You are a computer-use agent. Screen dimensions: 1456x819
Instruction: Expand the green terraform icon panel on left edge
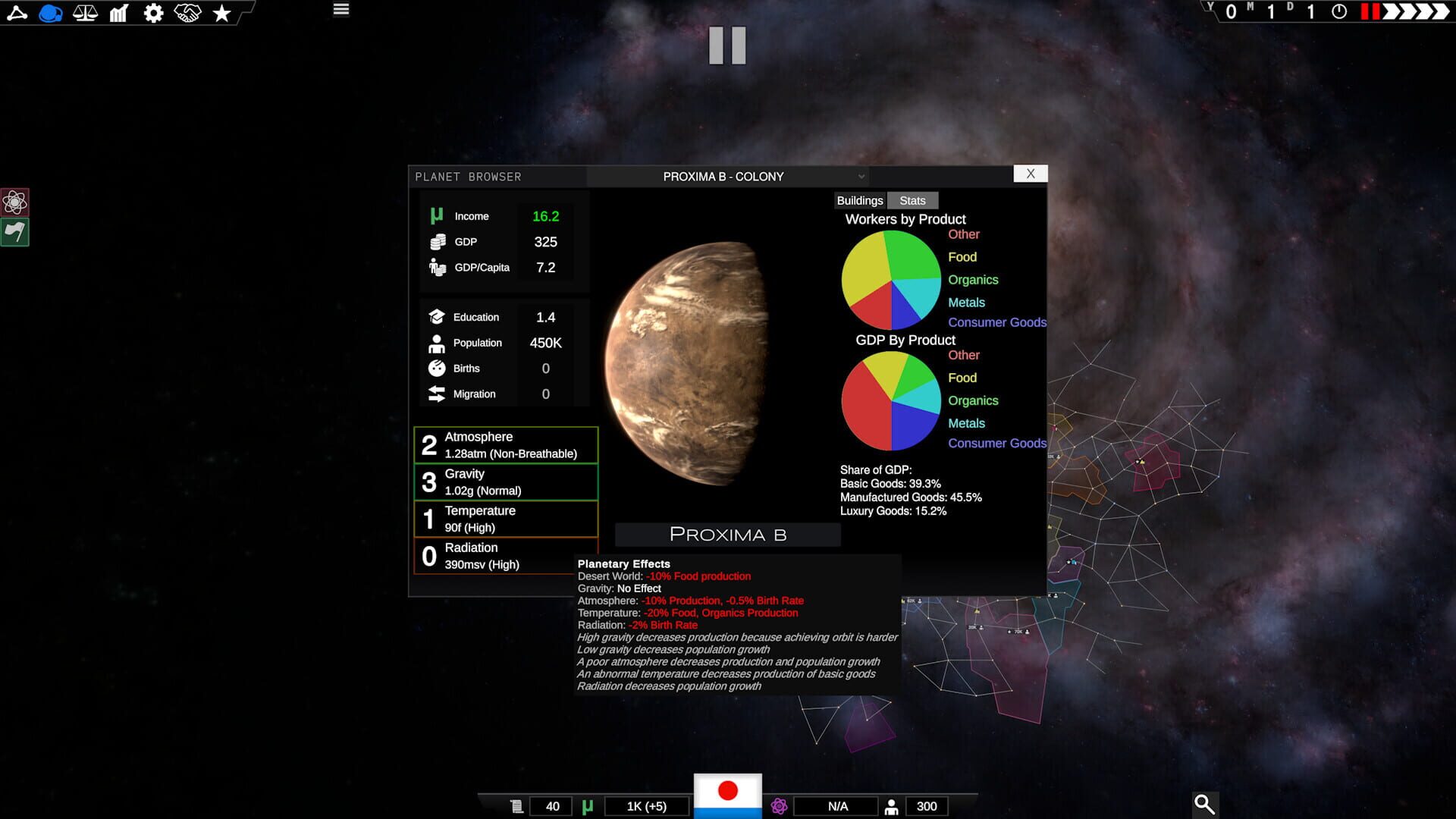[14, 231]
